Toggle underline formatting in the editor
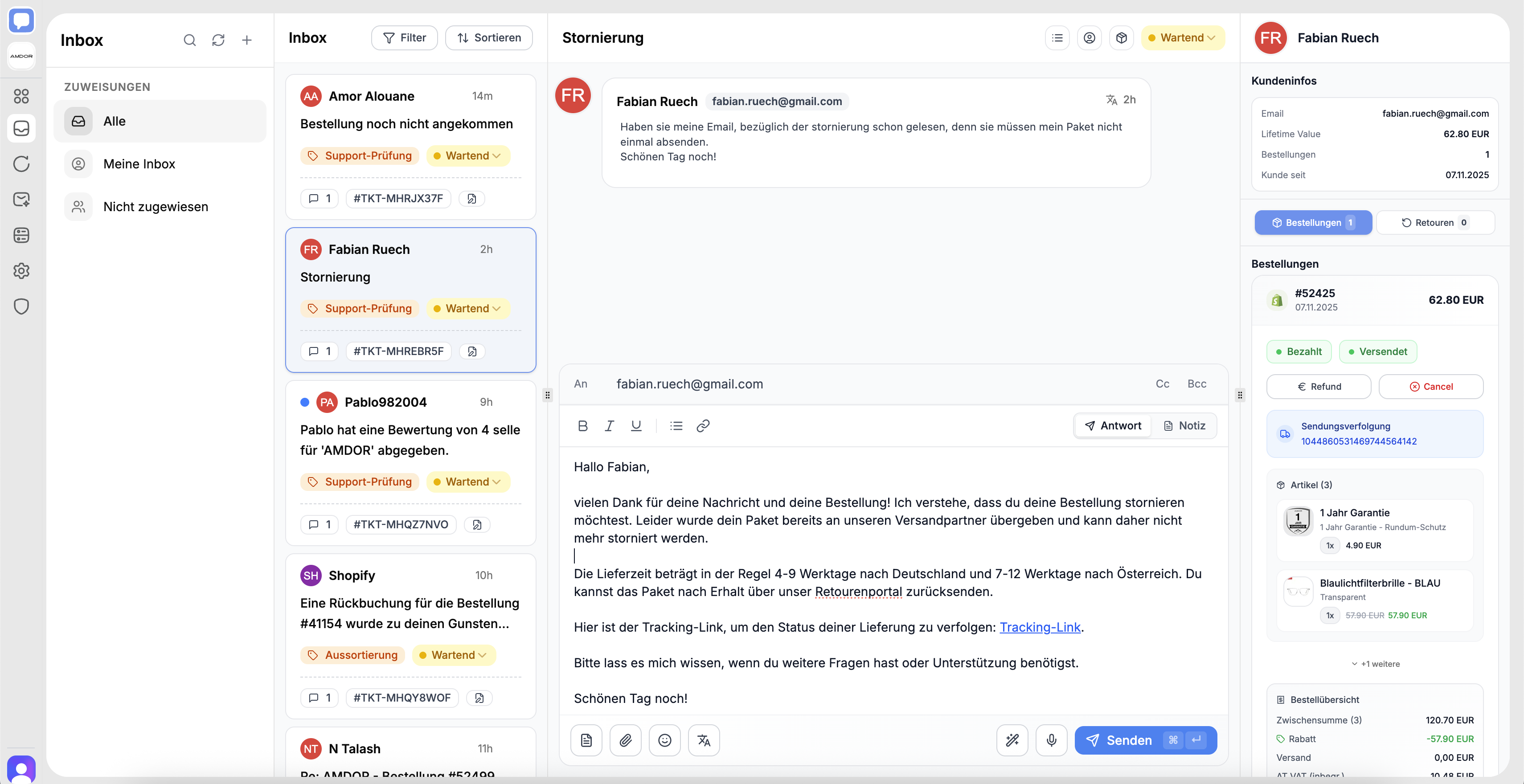The image size is (1524, 784). [x=636, y=425]
